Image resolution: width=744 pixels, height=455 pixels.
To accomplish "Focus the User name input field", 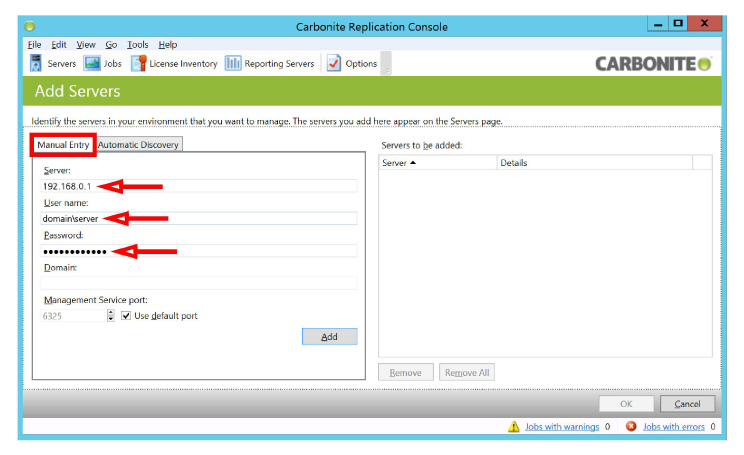I will (x=199, y=218).
